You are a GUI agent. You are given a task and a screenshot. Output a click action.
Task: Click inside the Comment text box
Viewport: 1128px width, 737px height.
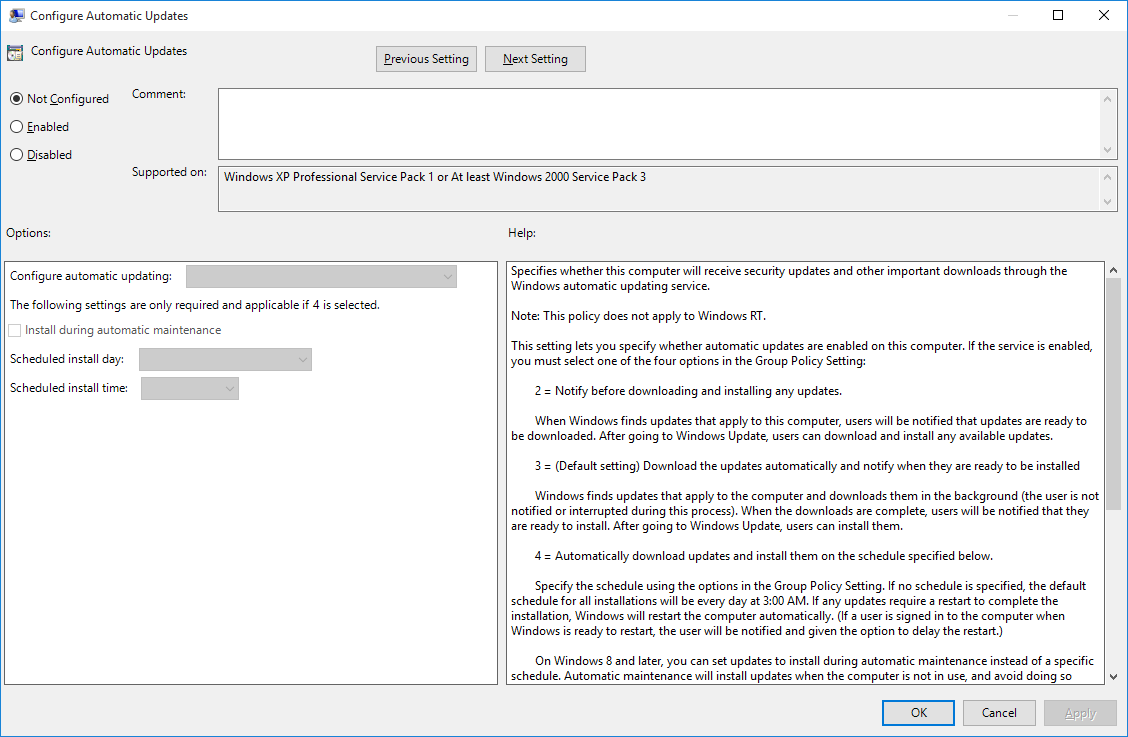pos(659,124)
